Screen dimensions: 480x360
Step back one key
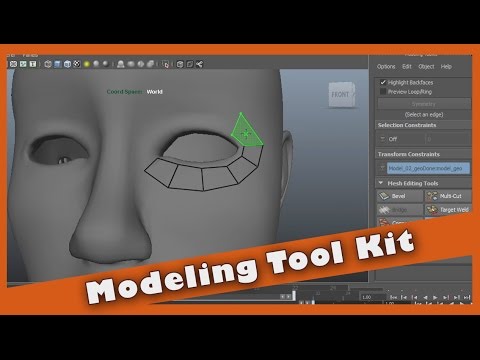tap(414, 297)
